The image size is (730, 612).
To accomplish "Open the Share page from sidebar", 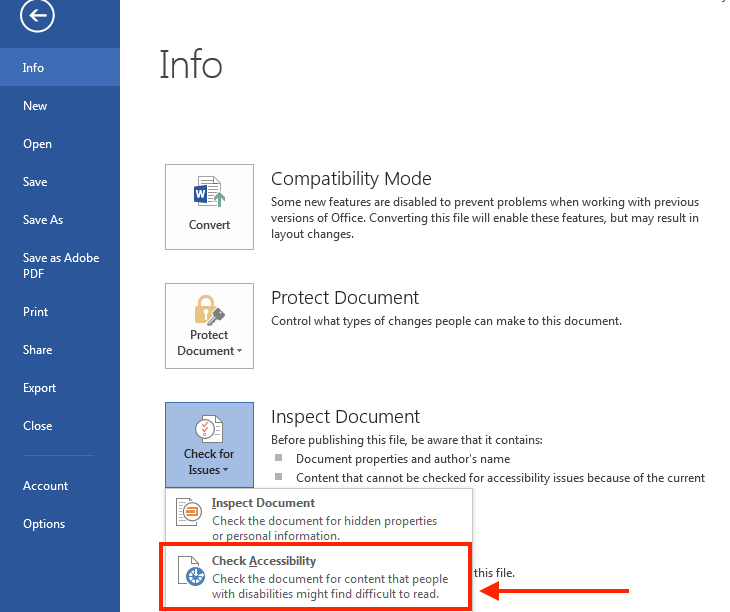I will [x=37, y=350].
